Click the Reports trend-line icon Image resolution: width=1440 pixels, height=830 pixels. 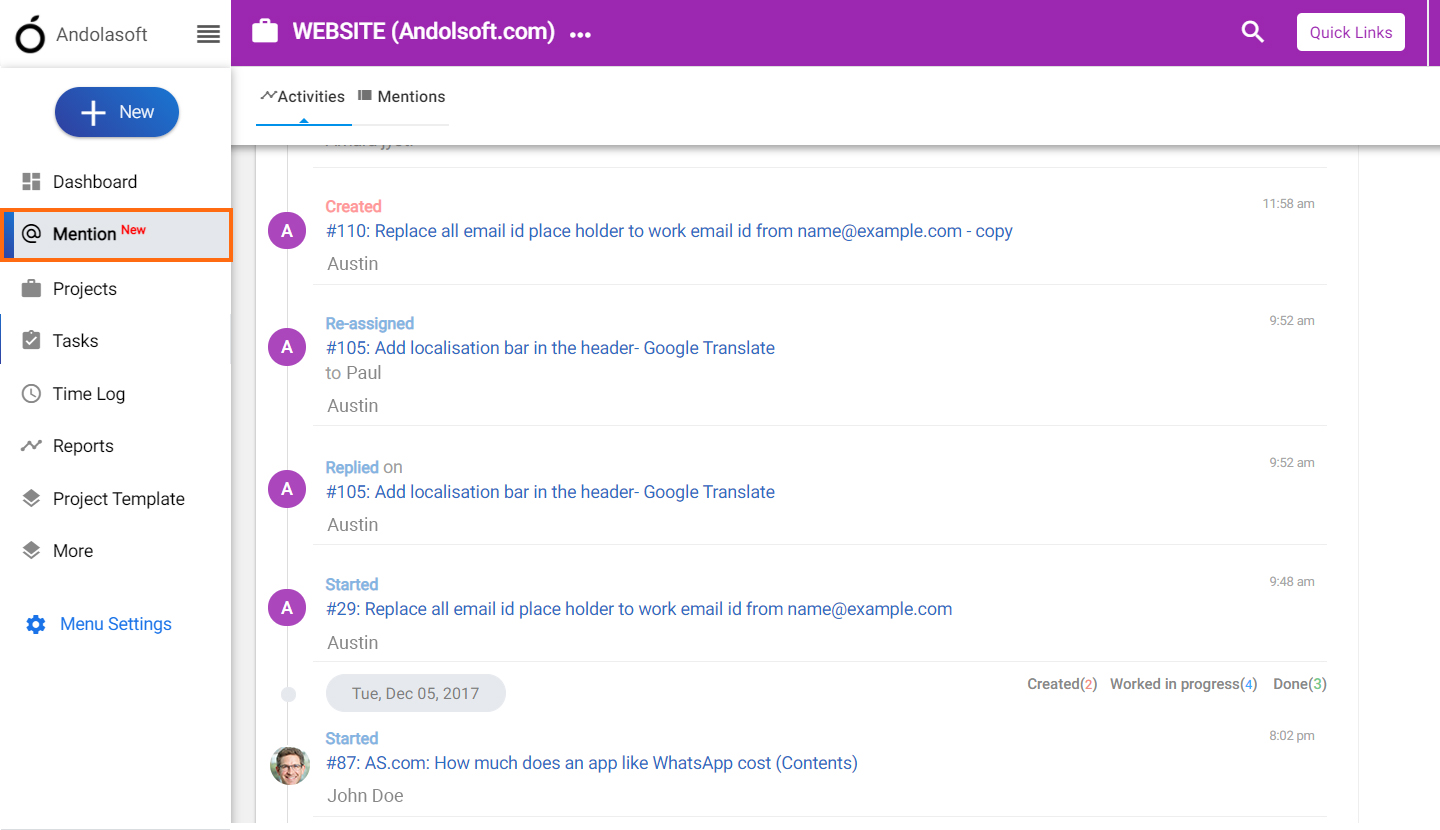point(32,446)
